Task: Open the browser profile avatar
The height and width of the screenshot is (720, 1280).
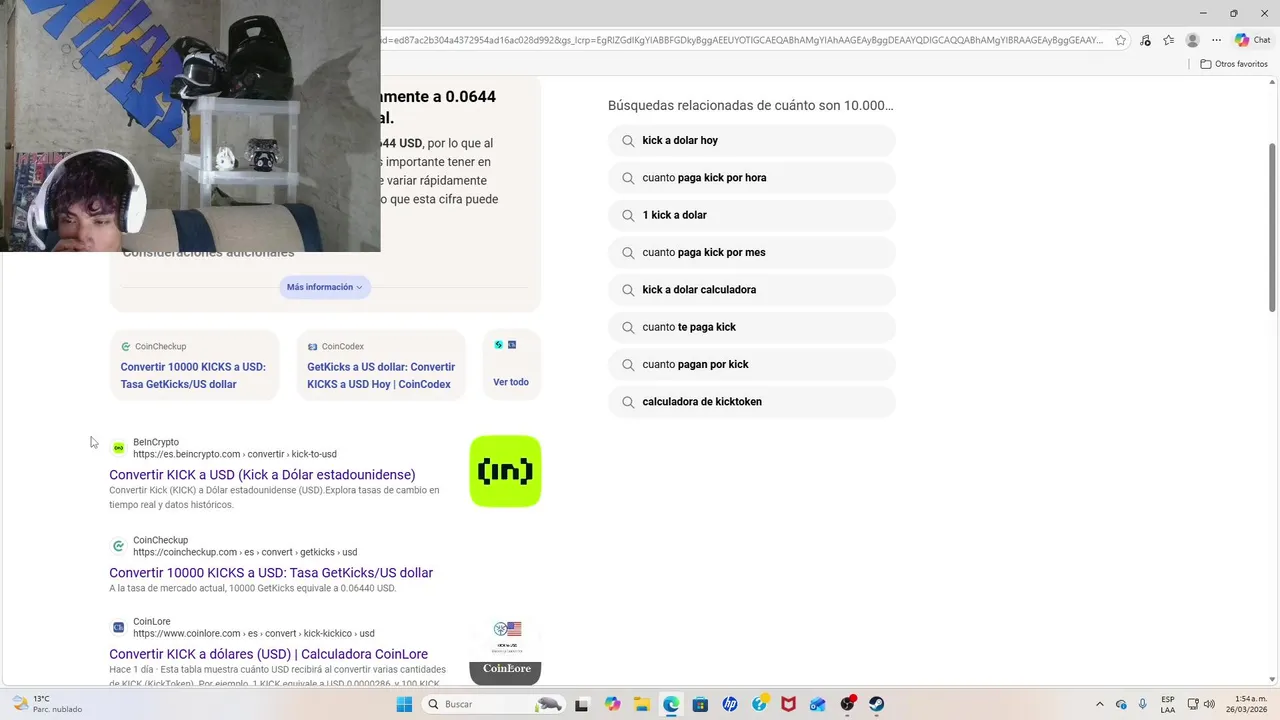Action: coord(1192,40)
